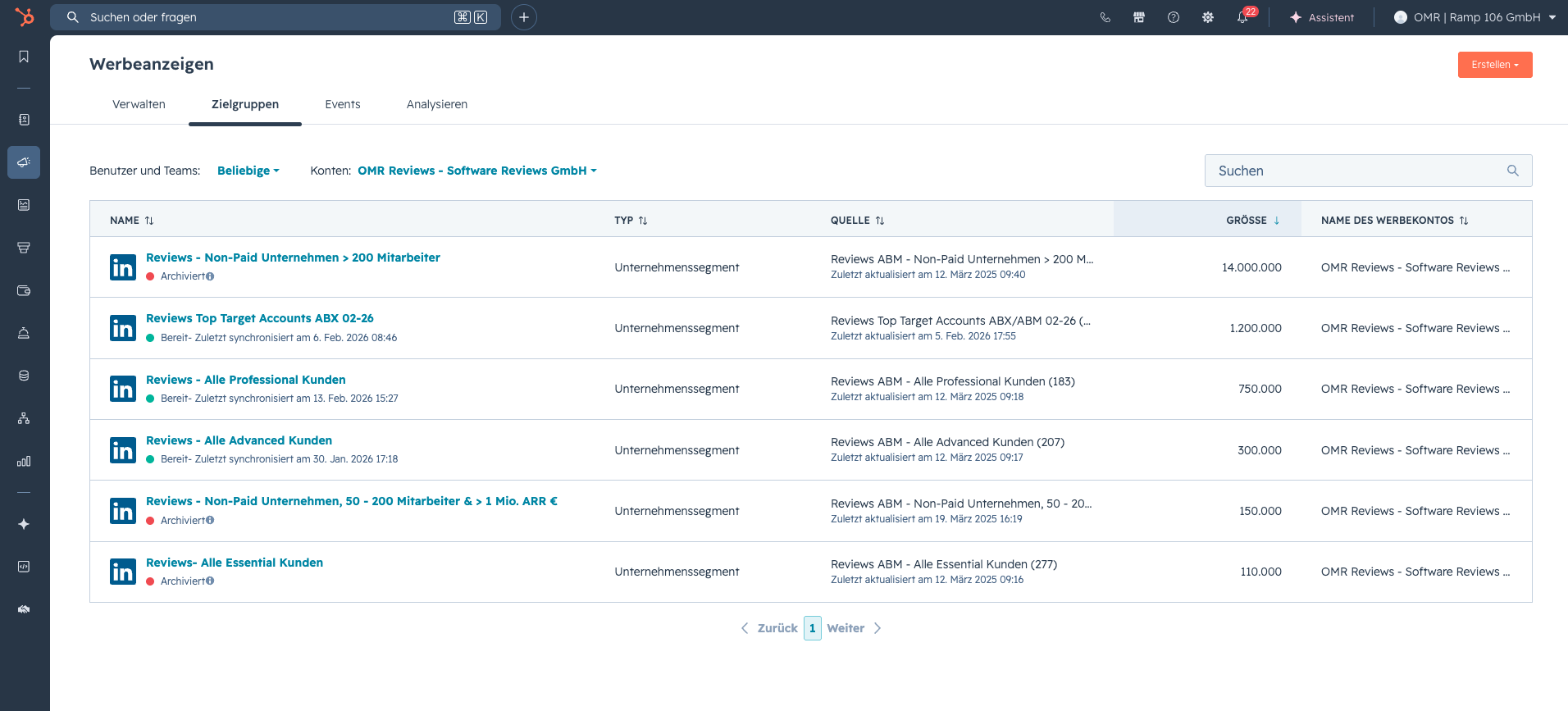Sort by NAME DES WERBEKONTOS column
The height and width of the screenshot is (711, 1568).
[1395, 221]
